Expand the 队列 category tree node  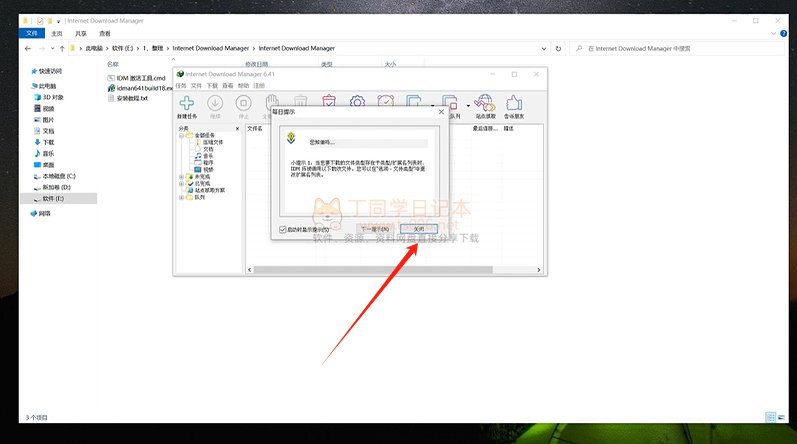click(x=181, y=197)
